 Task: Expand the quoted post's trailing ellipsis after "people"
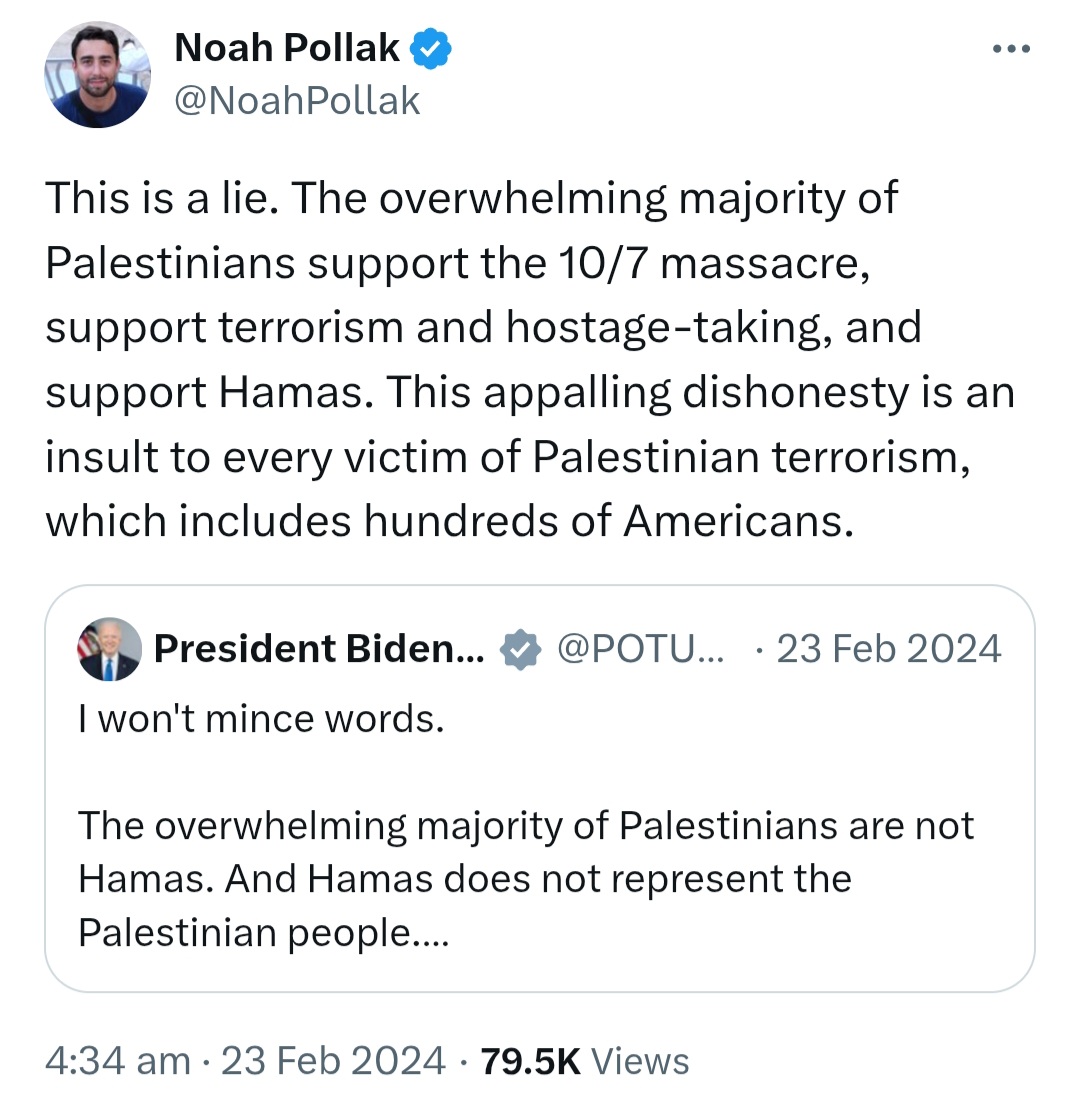pyautogui.click(x=434, y=933)
